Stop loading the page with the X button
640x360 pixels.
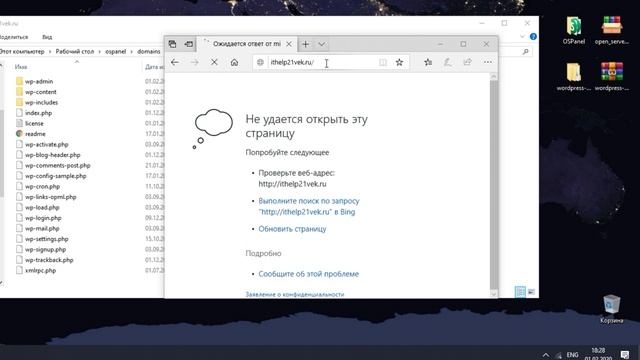click(214, 62)
